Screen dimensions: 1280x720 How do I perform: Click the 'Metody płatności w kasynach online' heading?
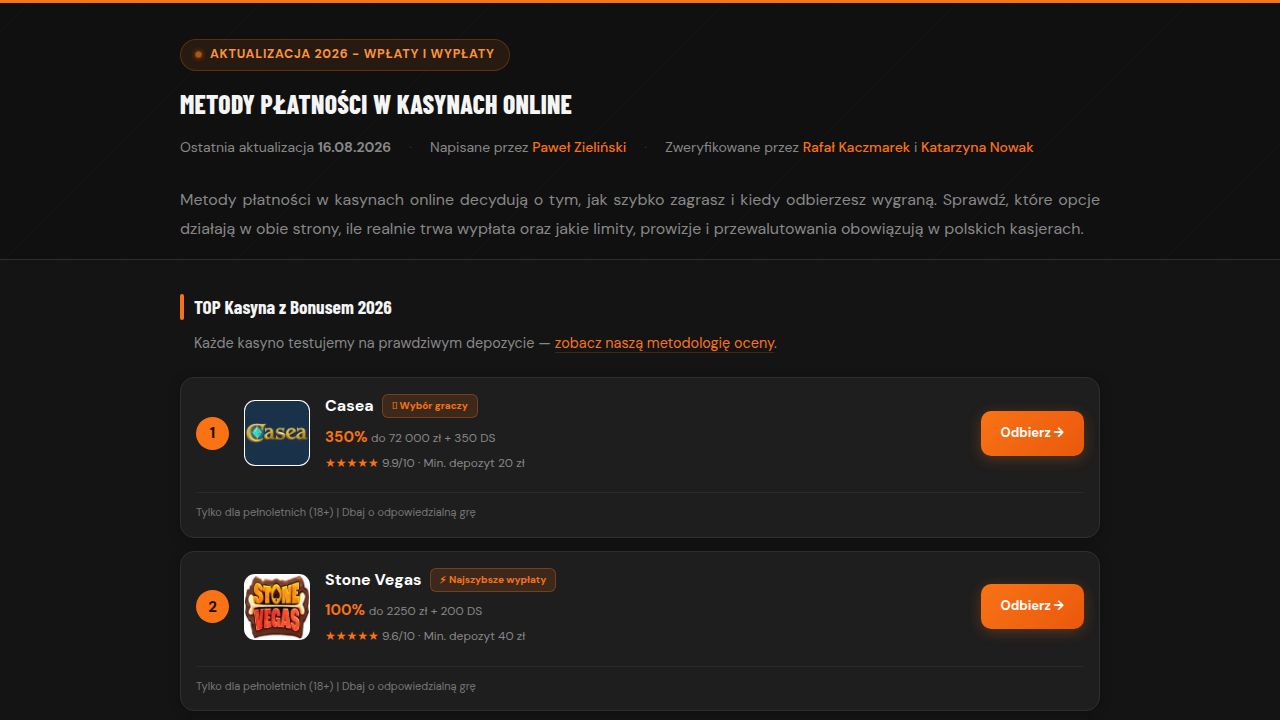pos(376,105)
